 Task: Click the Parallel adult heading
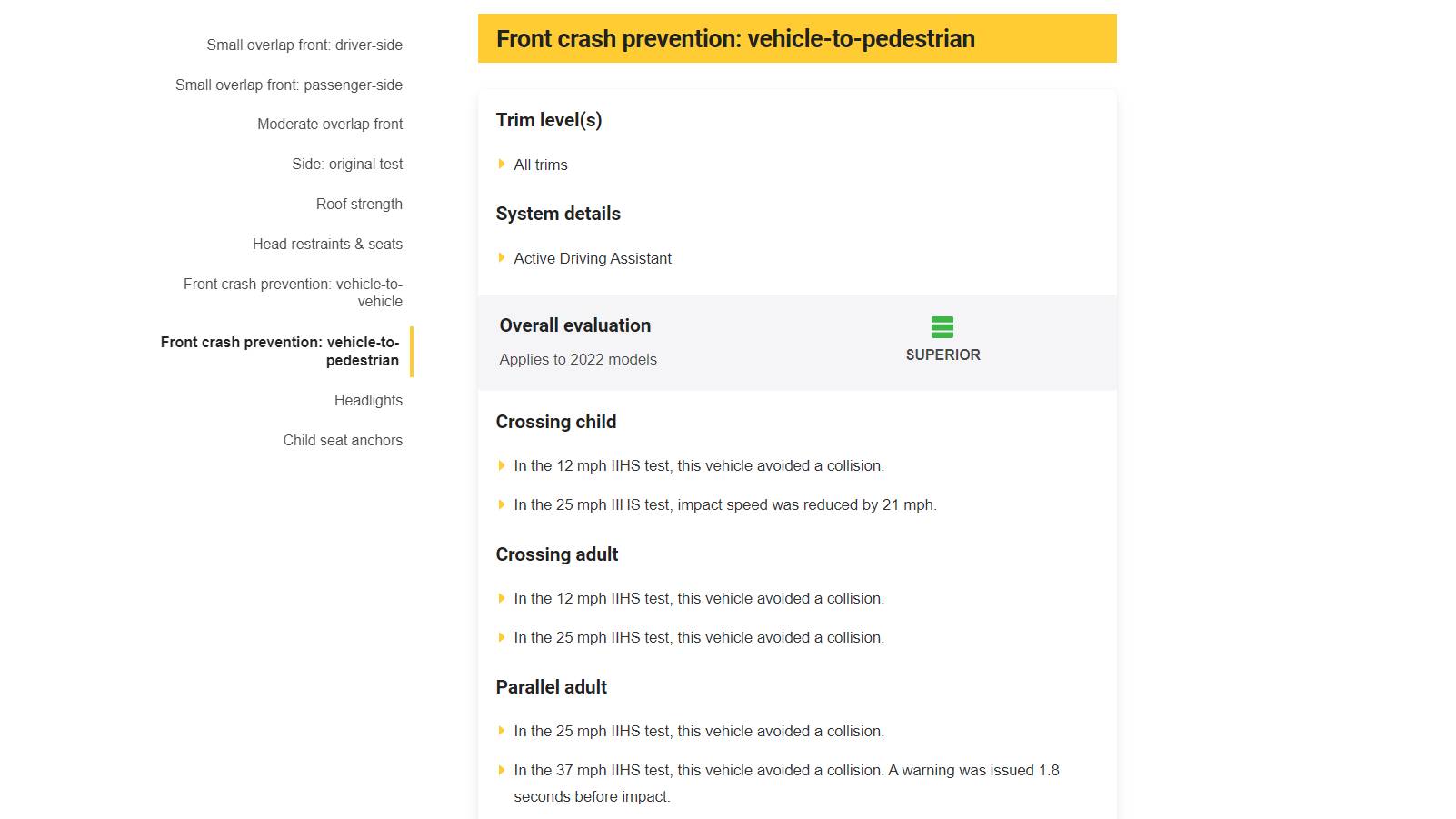point(552,687)
